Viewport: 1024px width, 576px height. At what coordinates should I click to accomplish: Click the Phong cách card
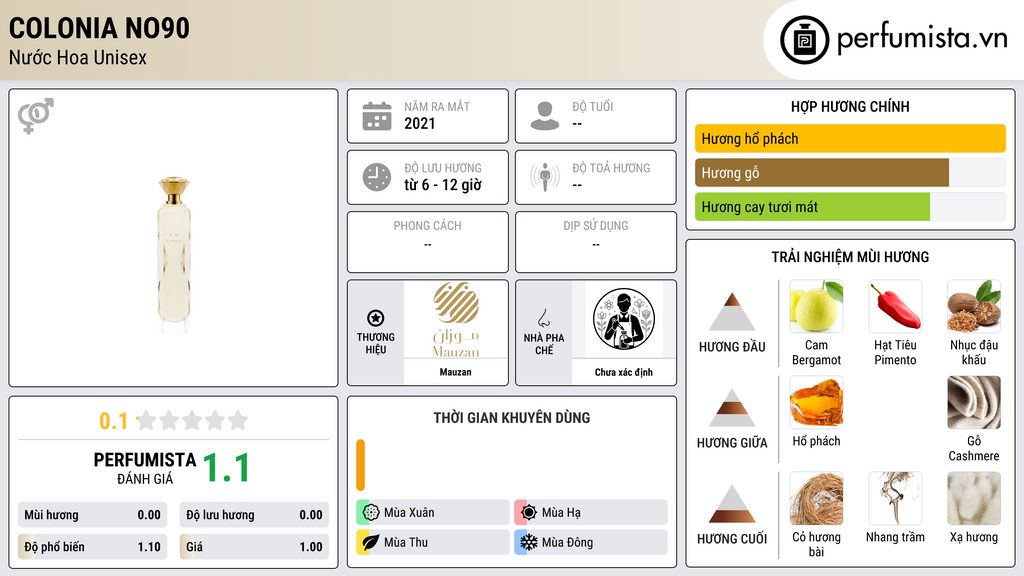pyautogui.click(x=428, y=242)
